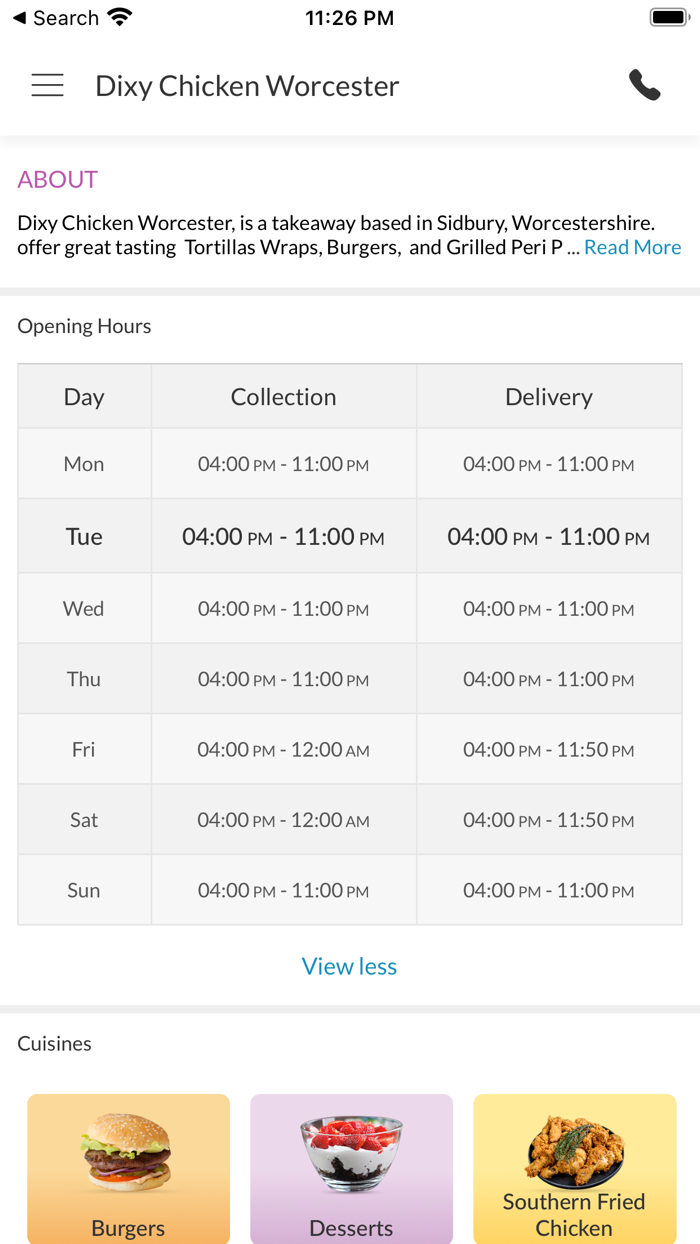The height and width of the screenshot is (1244, 700).
Task: Select the Tue row in opening hours
Action: click(84, 537)
